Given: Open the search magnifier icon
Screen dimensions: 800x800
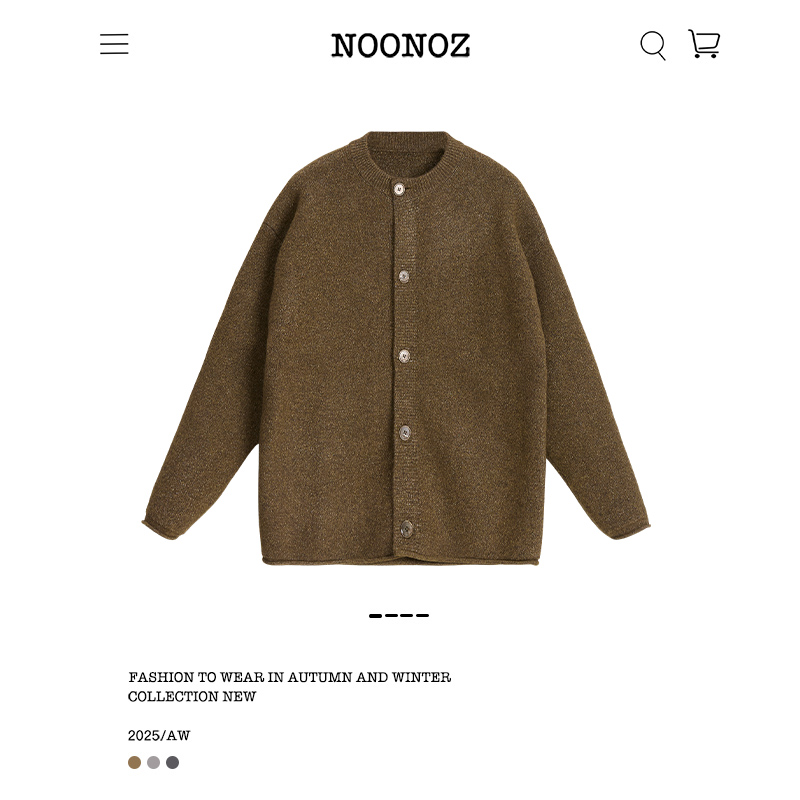Looking at the screenshot, I should 653,45.
